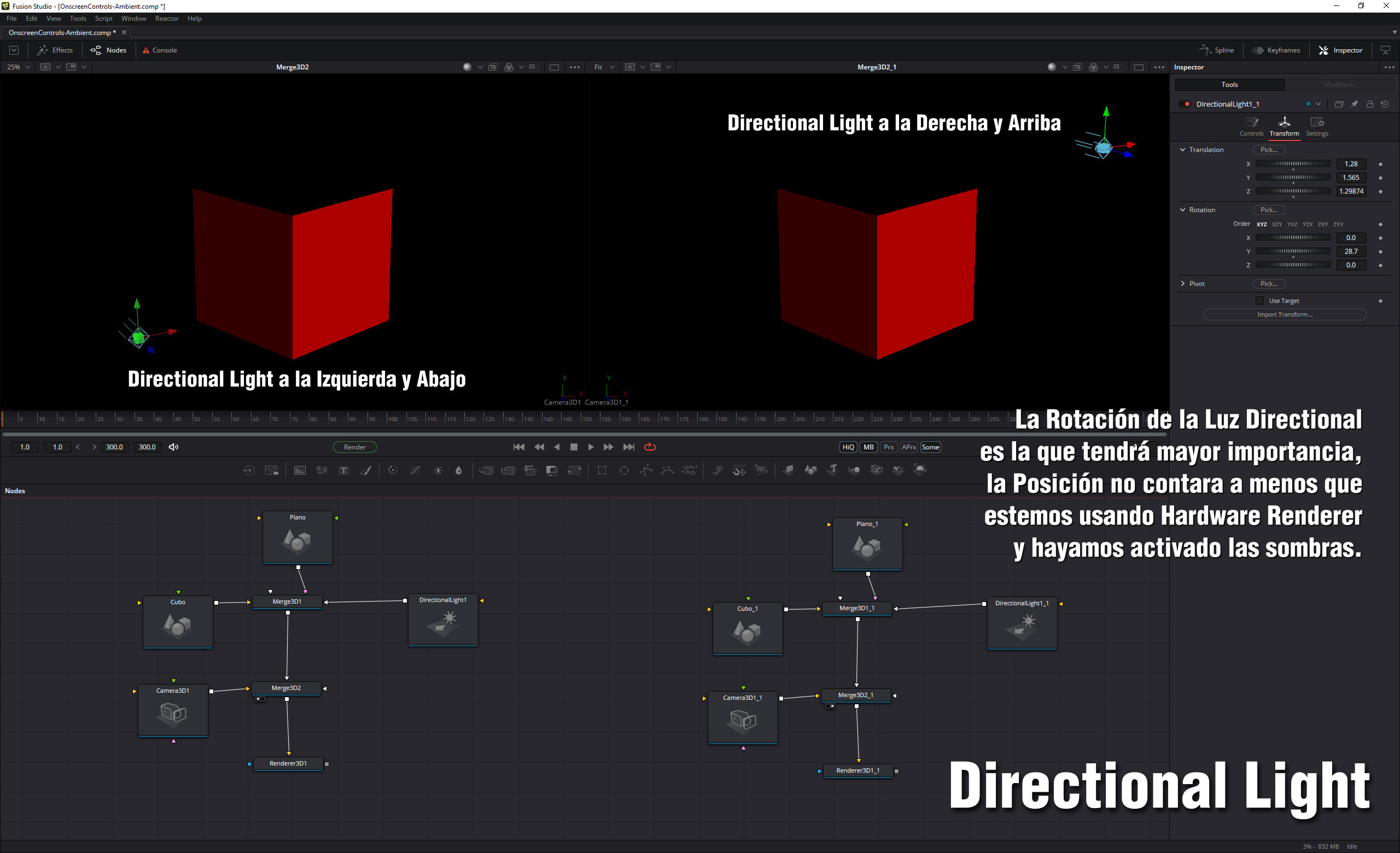Add a Text+ tool from the toolbar
1400x853 pixels.
343,470
